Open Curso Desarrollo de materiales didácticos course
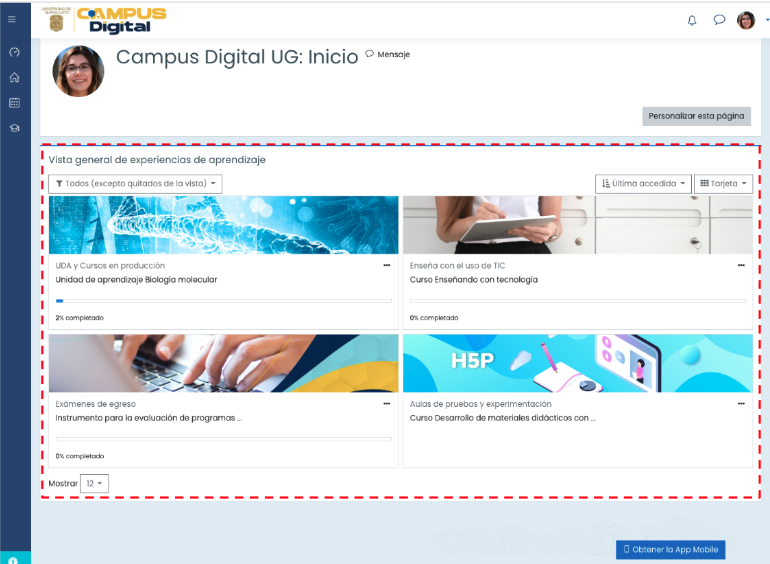The width and height of the screenshot is (770, 564). coord(502,418)
